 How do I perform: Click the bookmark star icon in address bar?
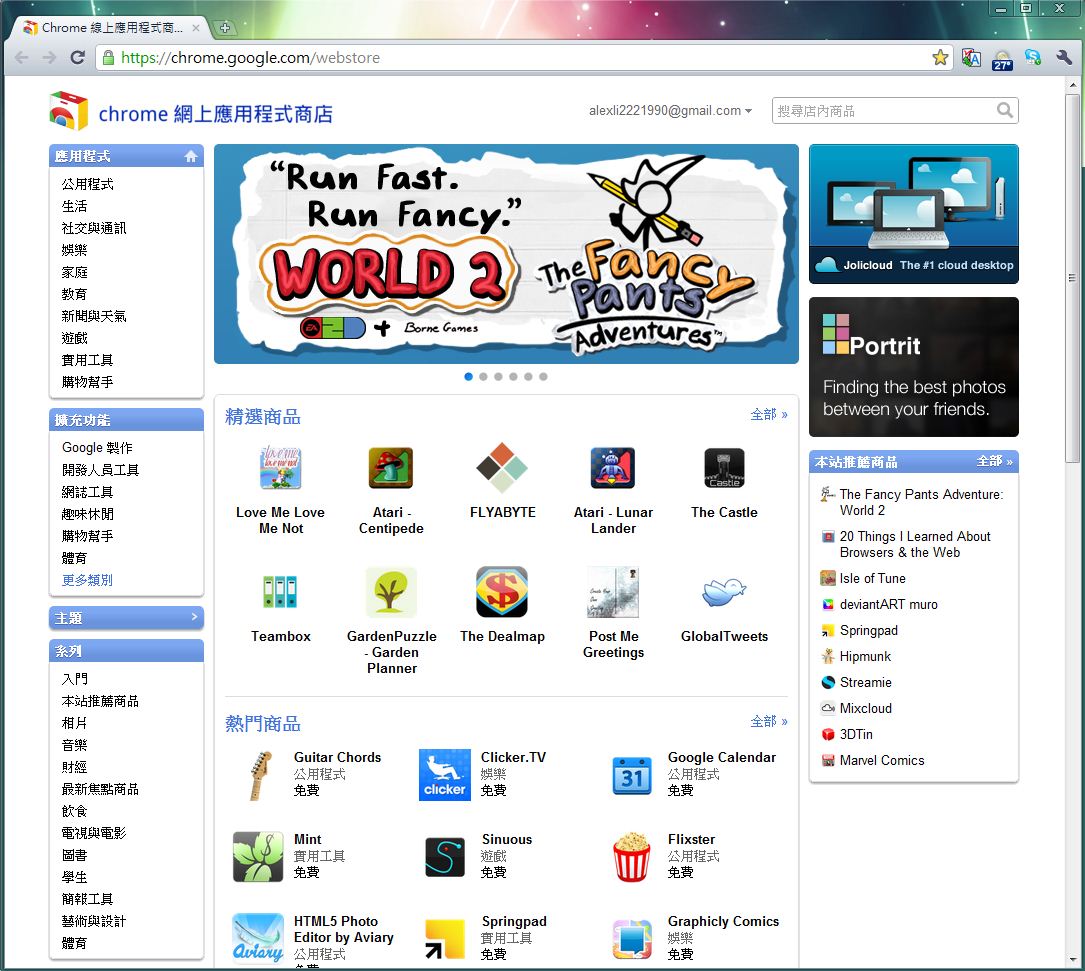(x=940, y=58)
